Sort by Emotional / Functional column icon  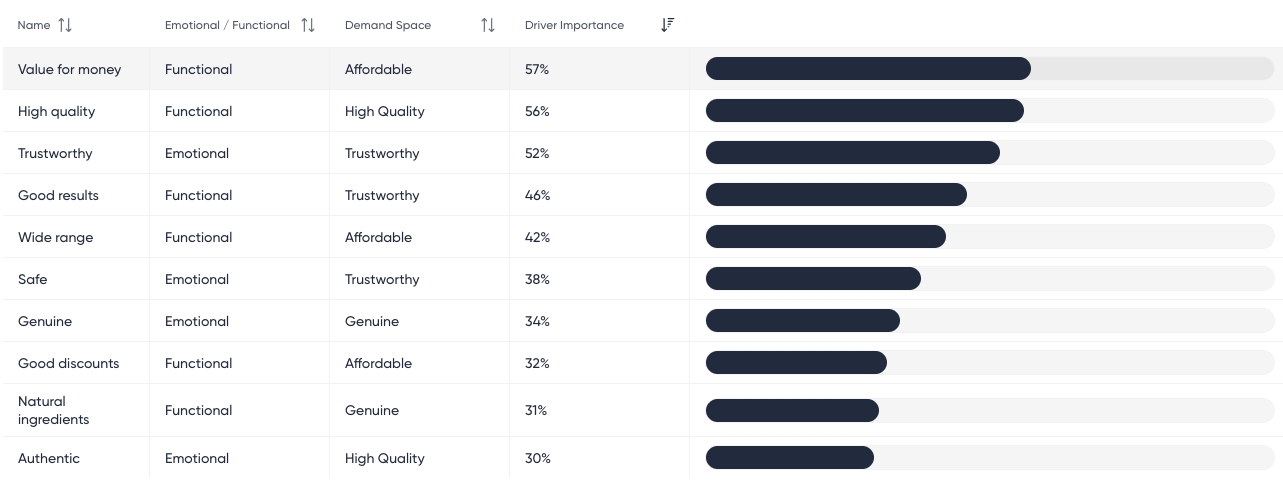(x=308, y=25)
